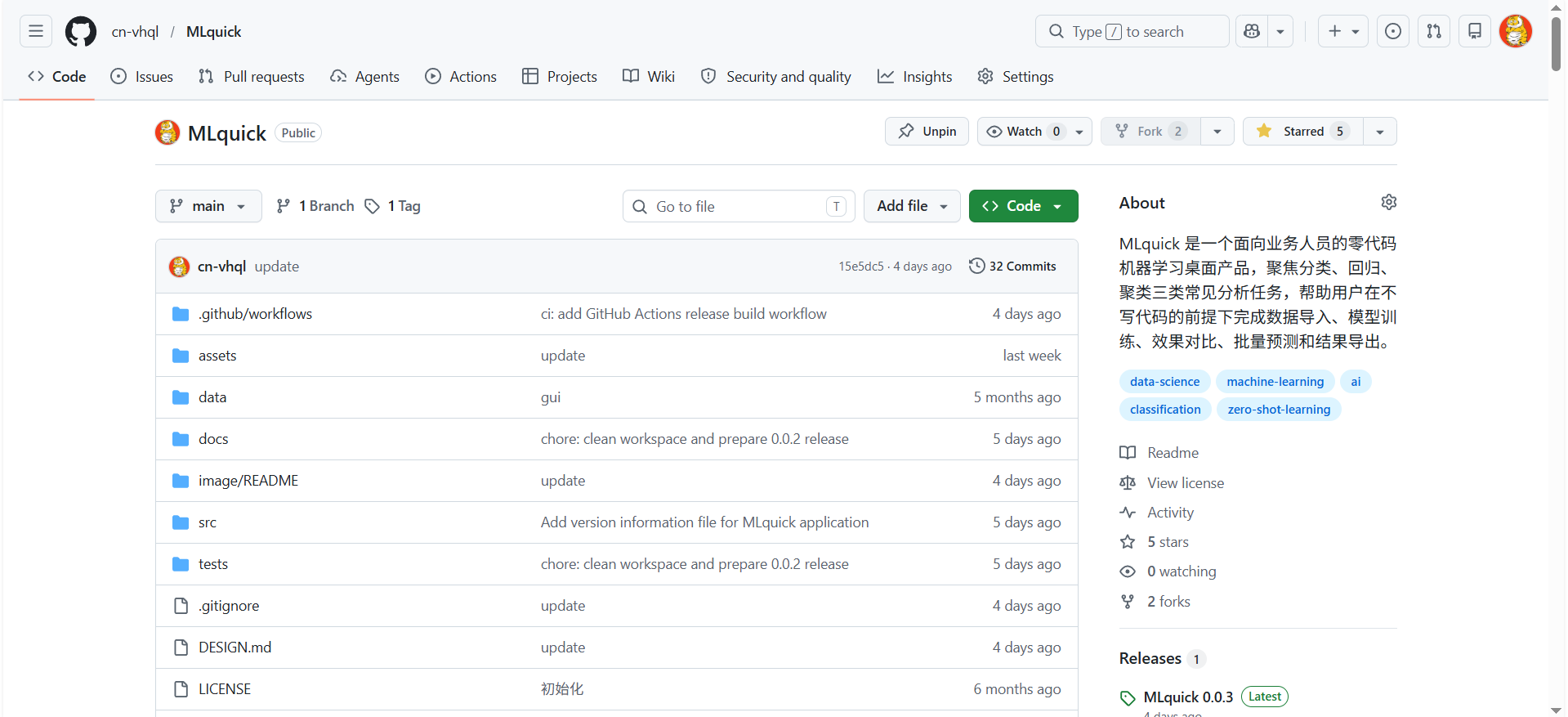Open latest commit hash 15e5dc5
The width and height of the screenshot is (1568, 717).
point(861,267)
